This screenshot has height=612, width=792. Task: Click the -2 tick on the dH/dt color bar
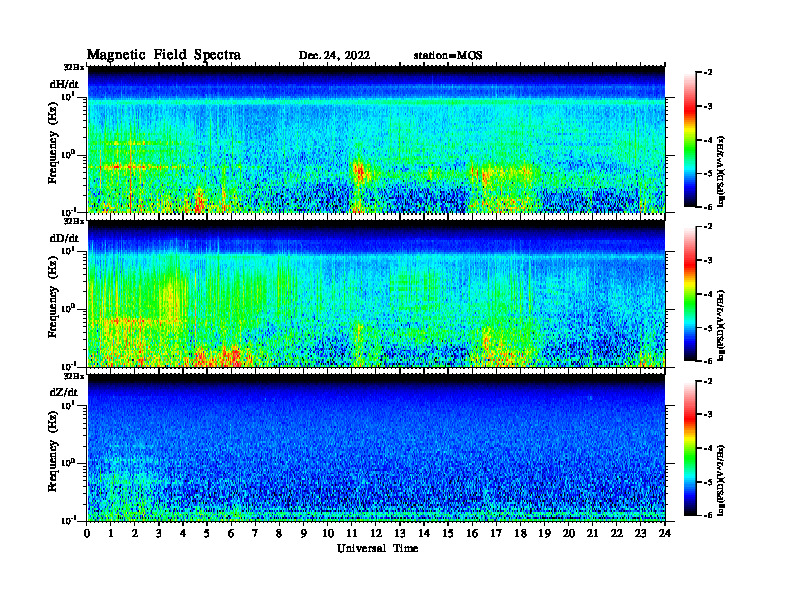tap(708, 73)
